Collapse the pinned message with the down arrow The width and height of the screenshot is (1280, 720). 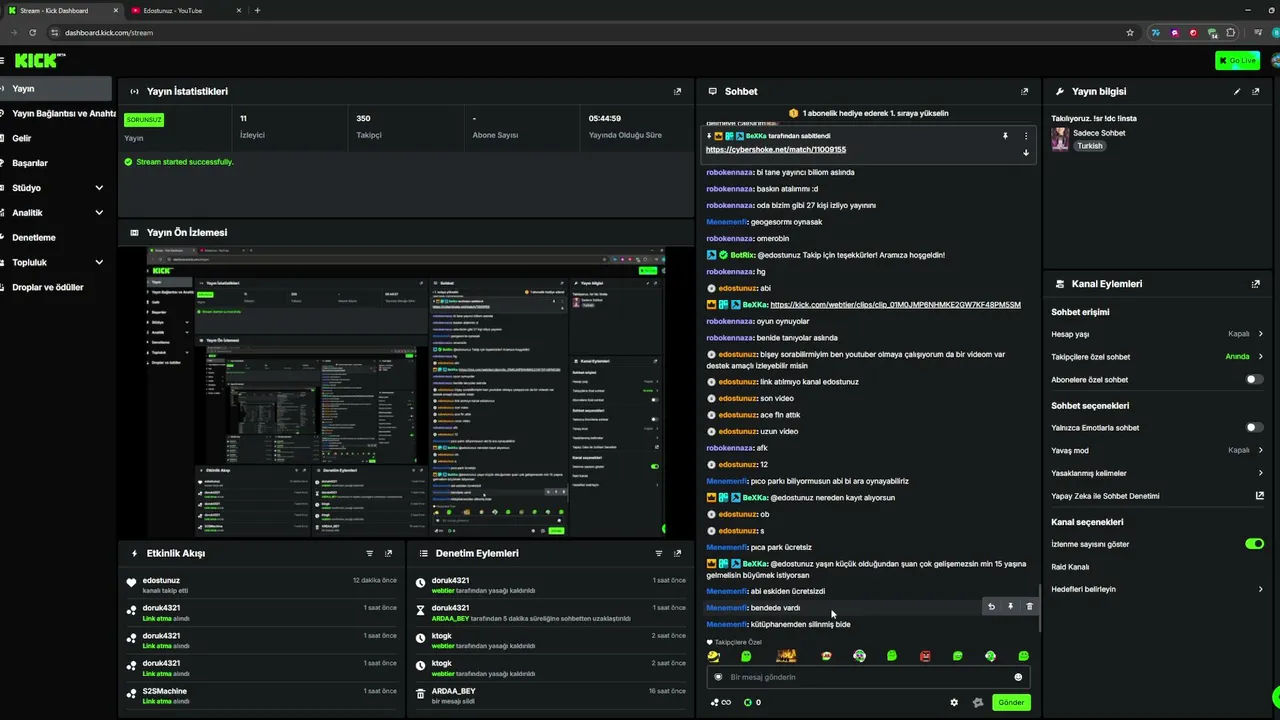click(1026, 153)
